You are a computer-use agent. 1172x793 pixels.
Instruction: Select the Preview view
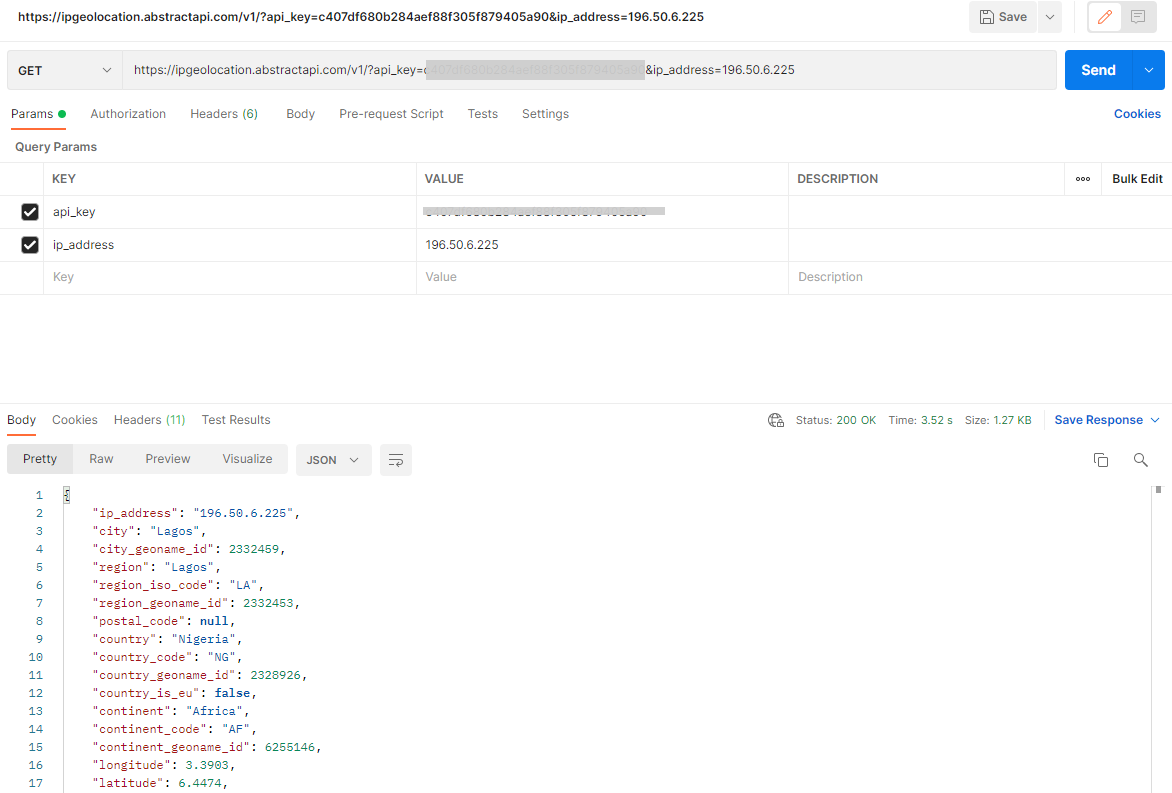click(x=167, y=459)
